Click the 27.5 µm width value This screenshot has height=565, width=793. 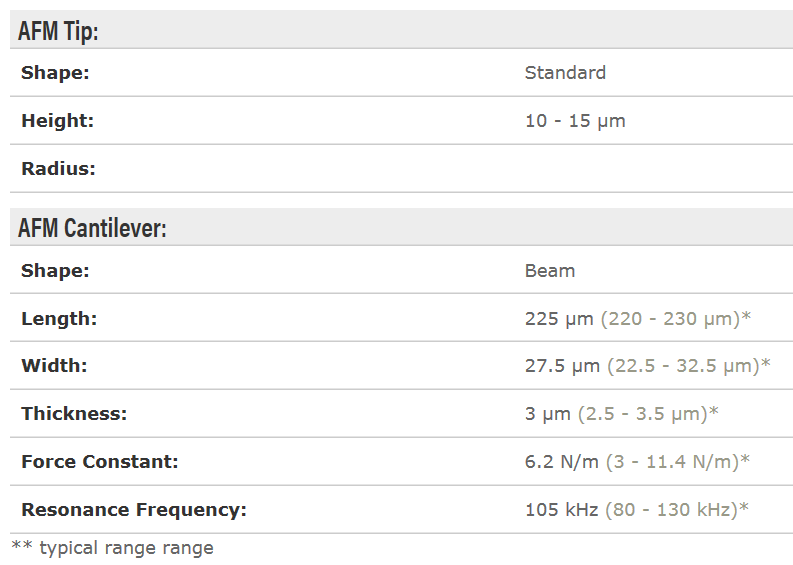pos(562,366)
